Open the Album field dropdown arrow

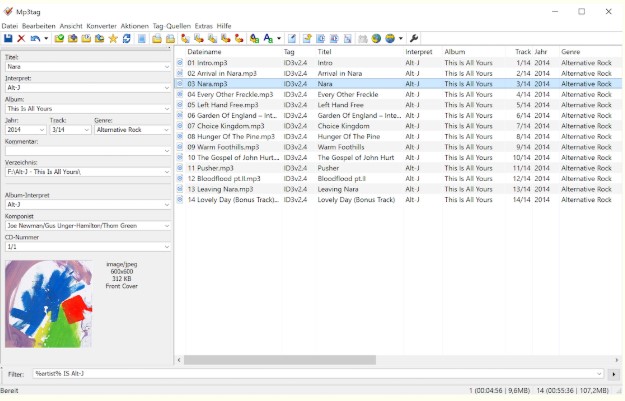[166, 109]
